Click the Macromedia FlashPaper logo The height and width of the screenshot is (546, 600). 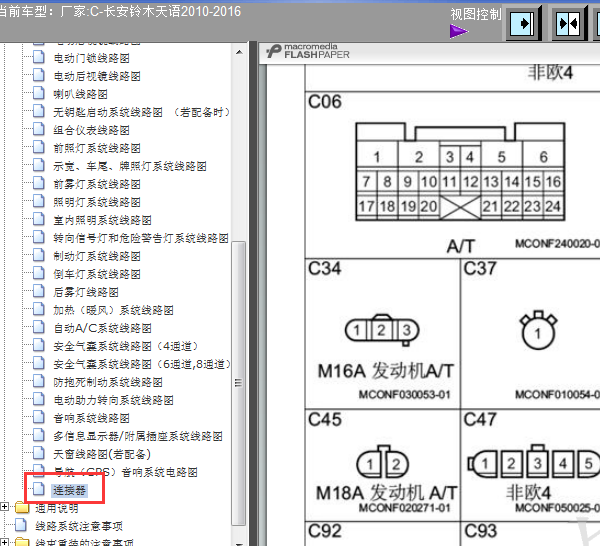pyautogui.click(x=308, y=51)
